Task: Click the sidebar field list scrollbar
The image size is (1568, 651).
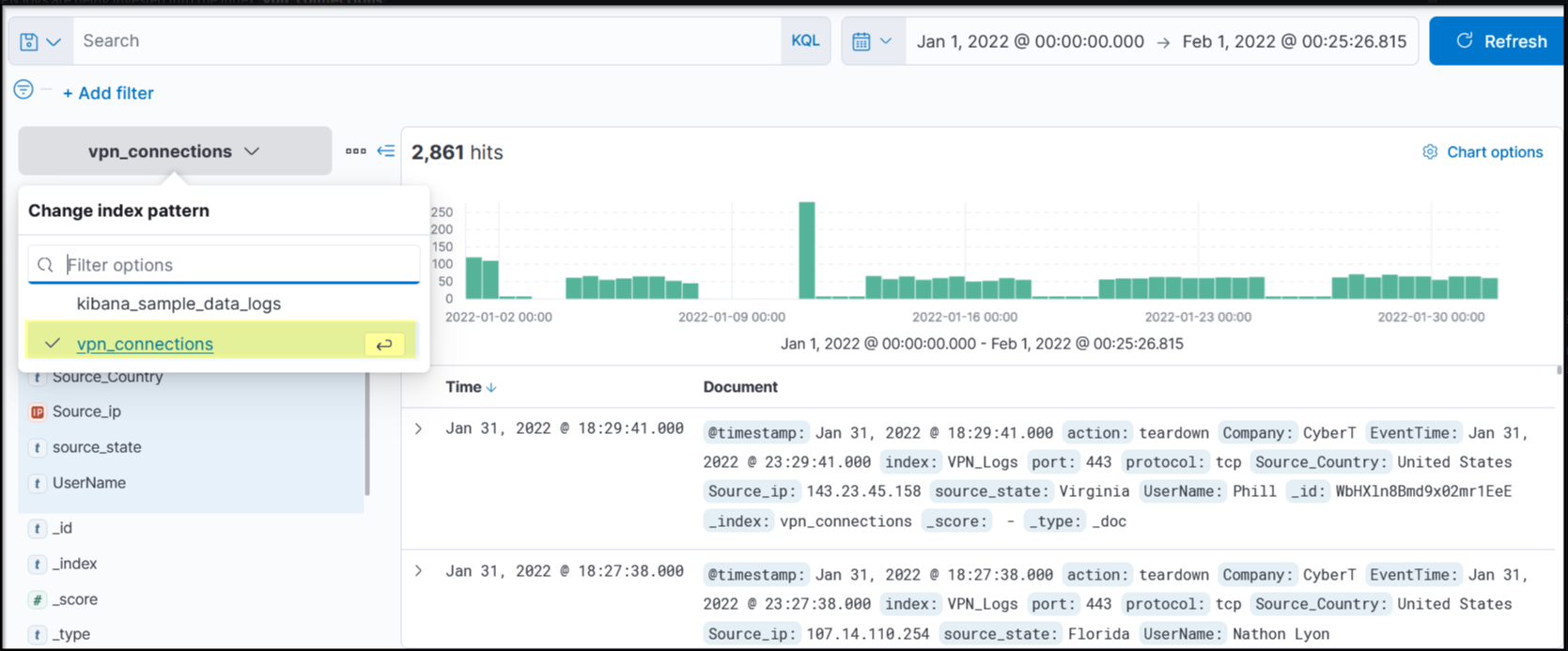Action: point(367,432)
